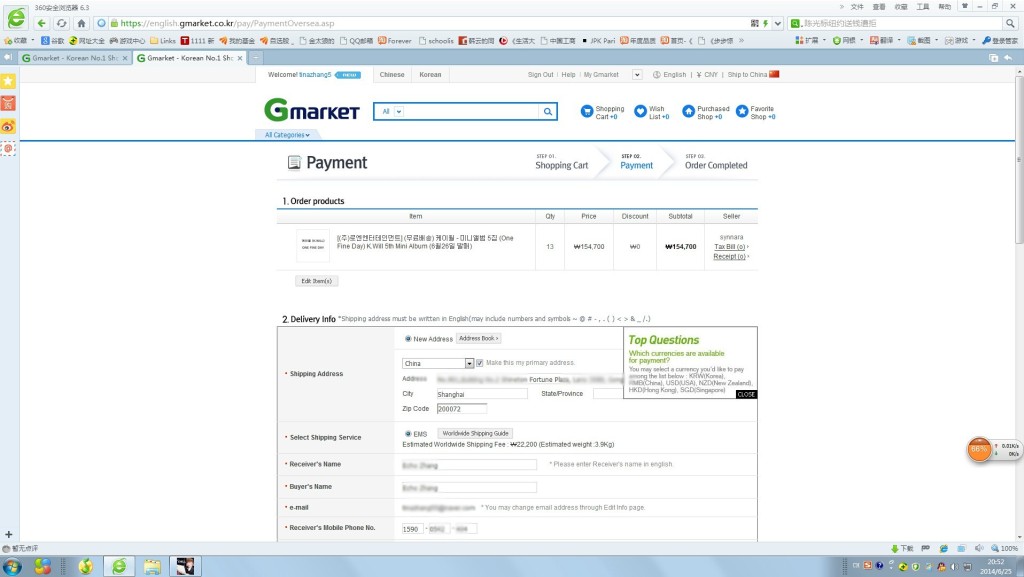Switch to the first Gmarket browser tab
This screenshot has width=1024, height=577.
[74, 58]
